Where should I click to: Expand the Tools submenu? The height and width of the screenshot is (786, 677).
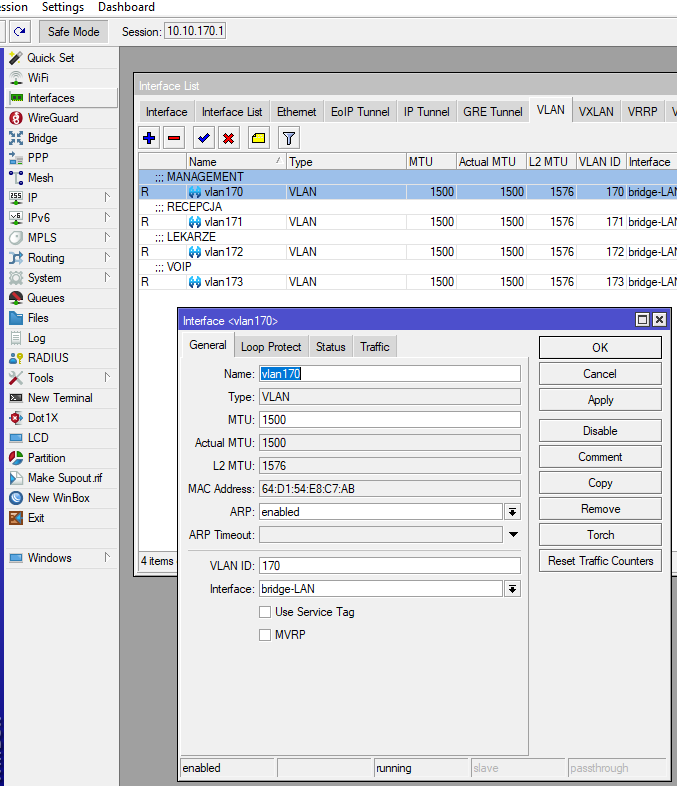tap(107, 377)
